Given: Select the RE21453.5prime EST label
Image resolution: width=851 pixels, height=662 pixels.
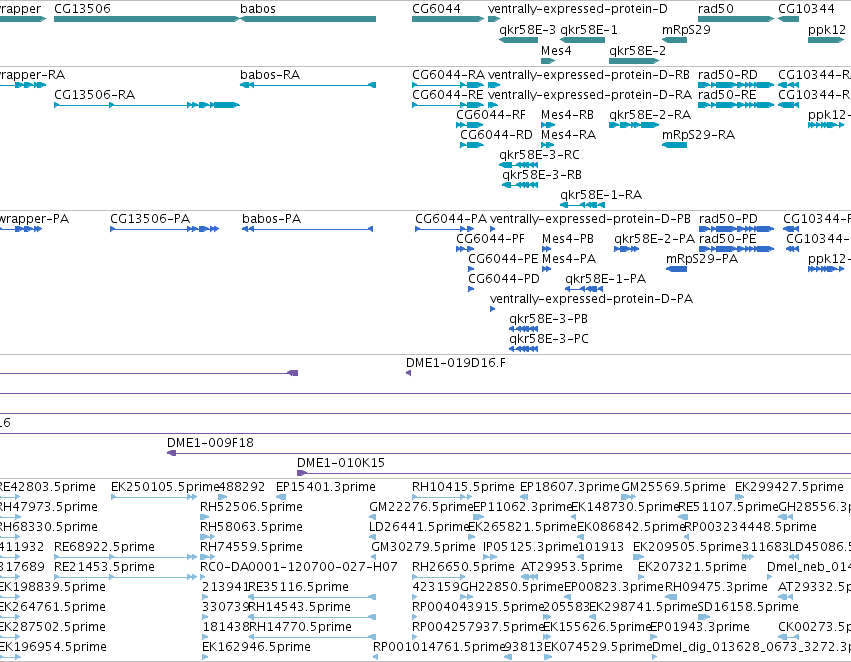Looking at the screenshot, I should tap(105, 568).
